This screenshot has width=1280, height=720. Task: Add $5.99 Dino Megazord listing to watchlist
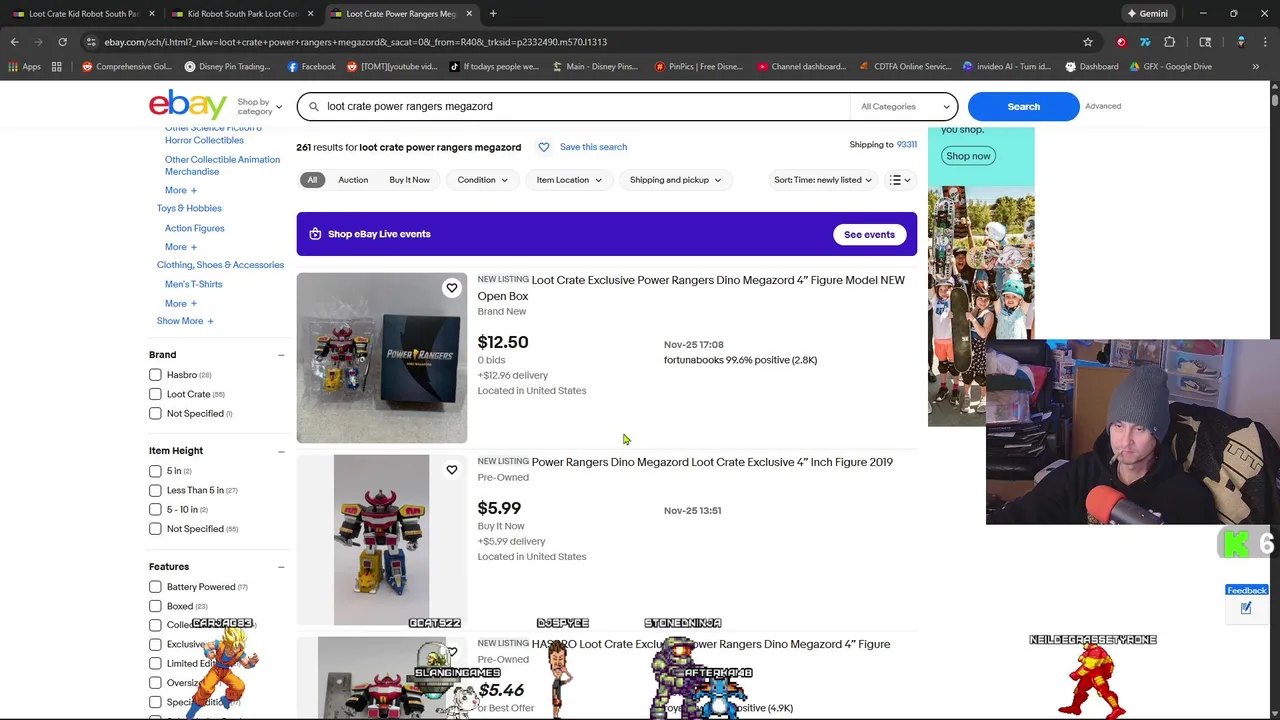tap(452, 470)
